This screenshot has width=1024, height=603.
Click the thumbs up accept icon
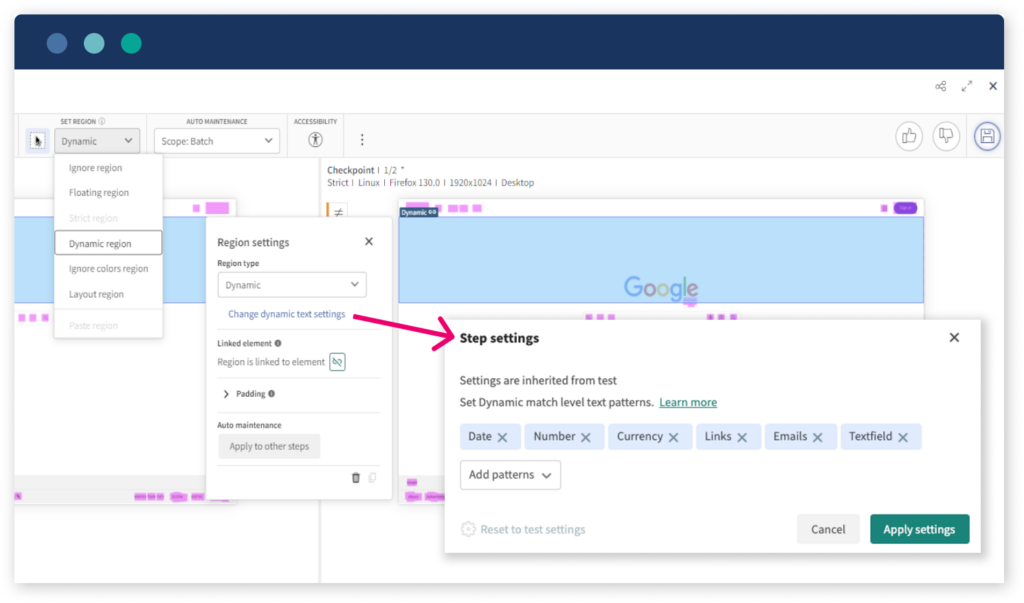[x=908, y=137]
